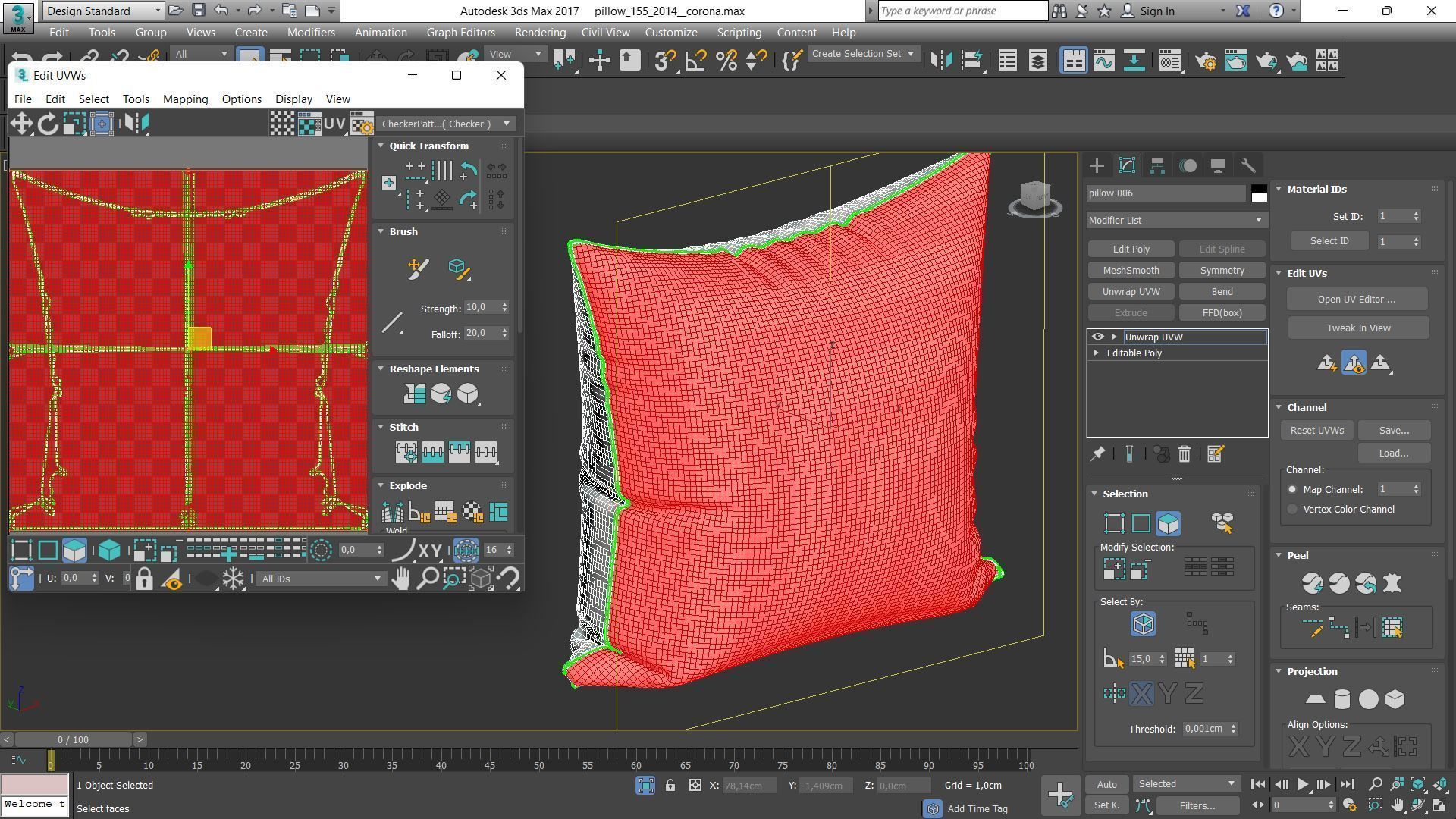Select the Freeform mode tool in Edit UVWs

(x=102, y=124)
